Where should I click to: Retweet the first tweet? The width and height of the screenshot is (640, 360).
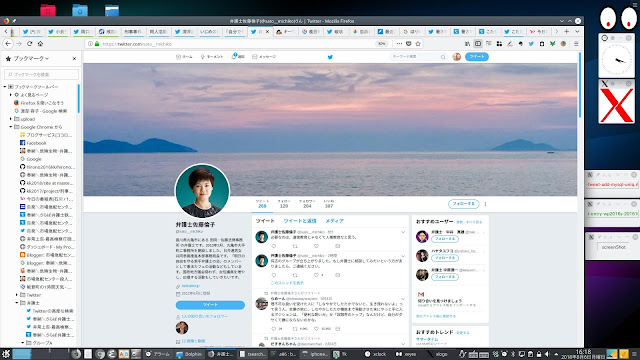pos(295,246)
